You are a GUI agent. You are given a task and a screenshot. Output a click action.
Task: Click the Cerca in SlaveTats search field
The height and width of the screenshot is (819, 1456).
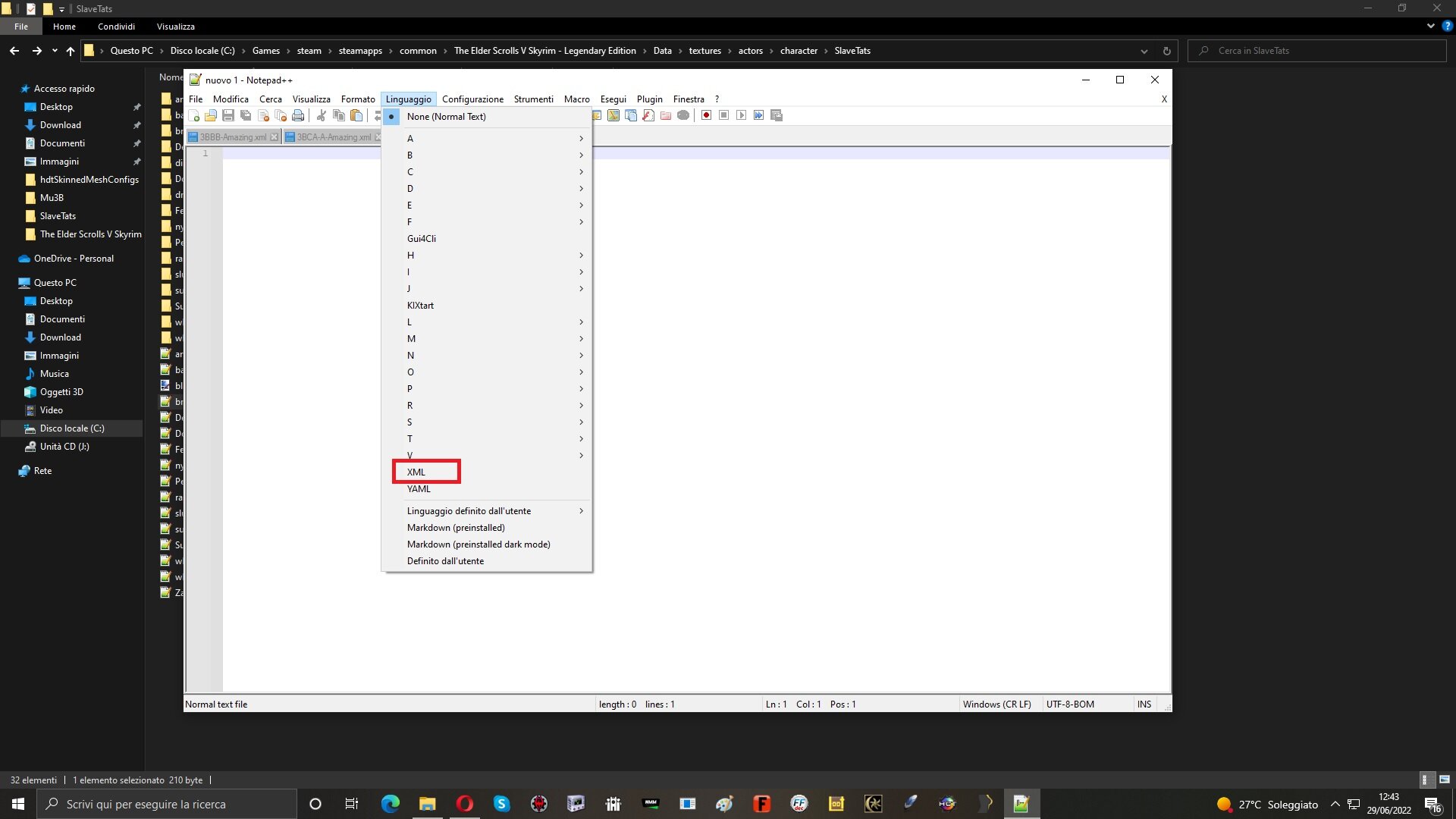(x=1317, y=51)
